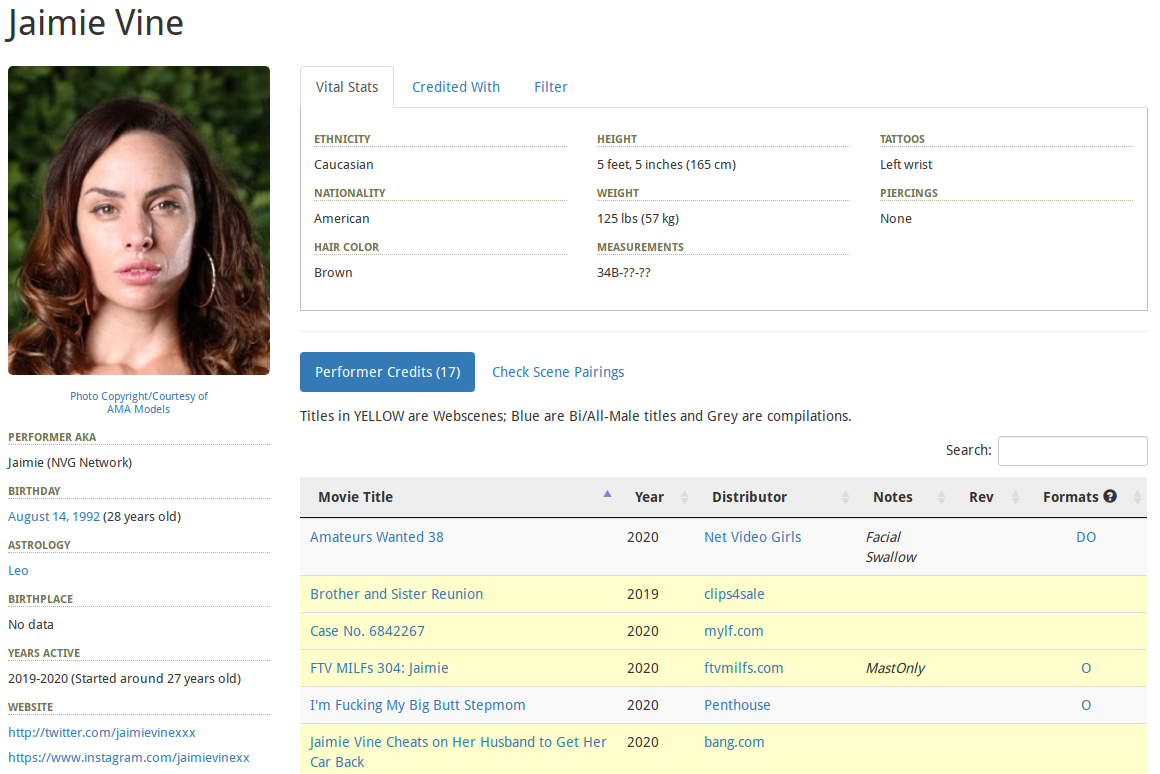Open the mylf.com distributor link
The image size is (1160, 774).
coord(734,631)
